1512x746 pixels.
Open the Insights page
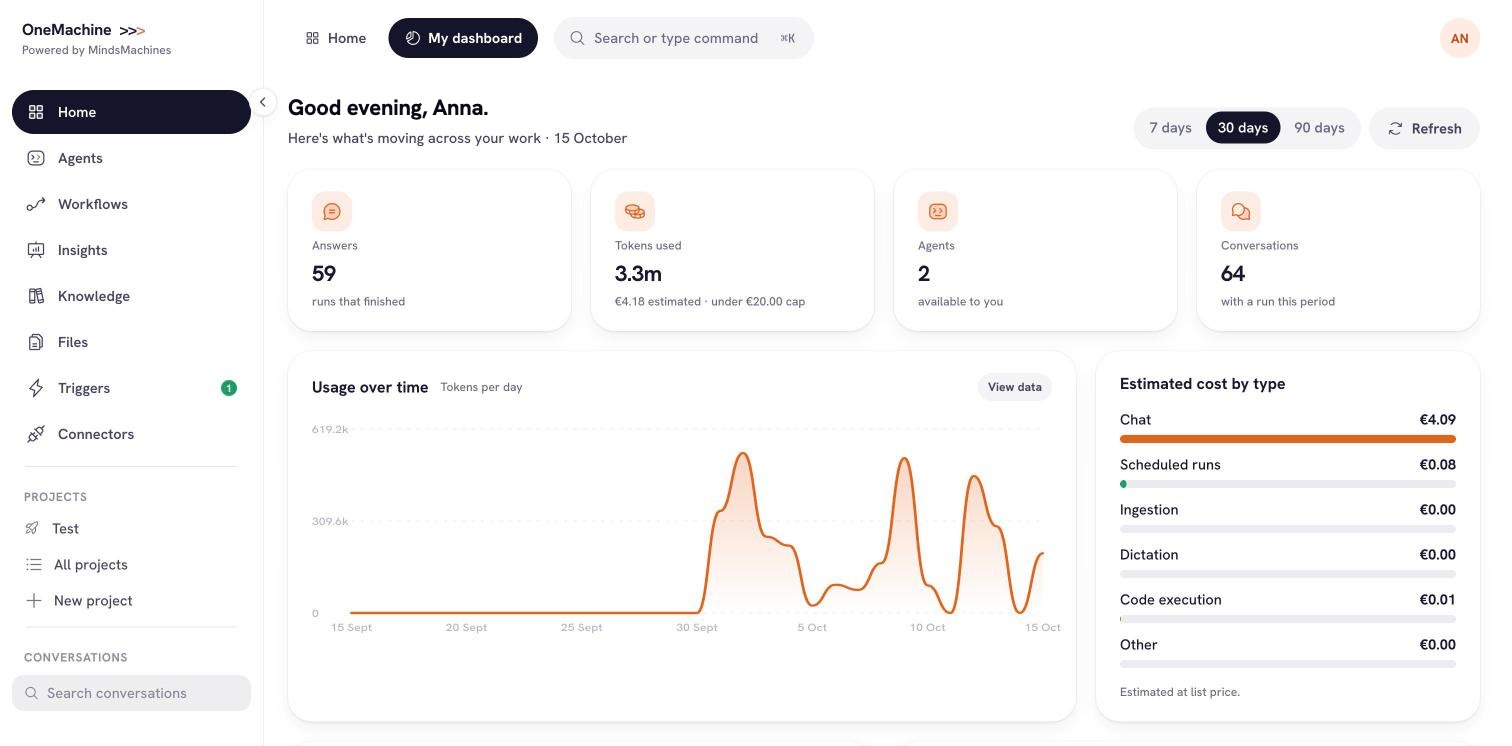131,250
